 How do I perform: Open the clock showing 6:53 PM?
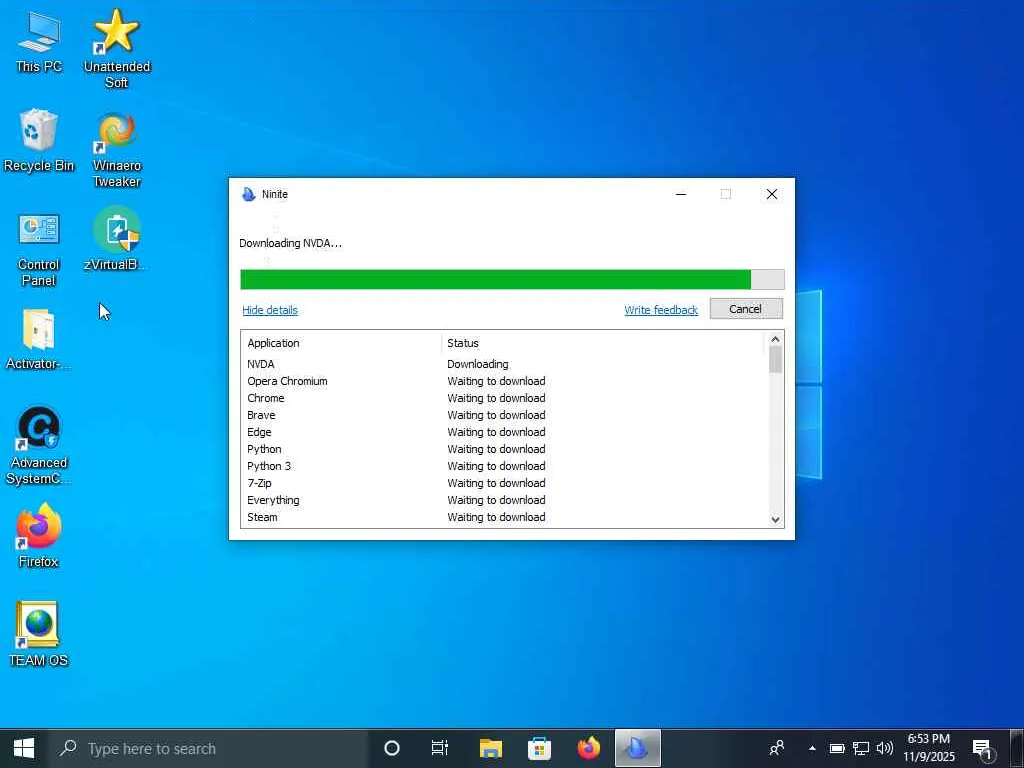pyautogui.click(x=929, y=748)
